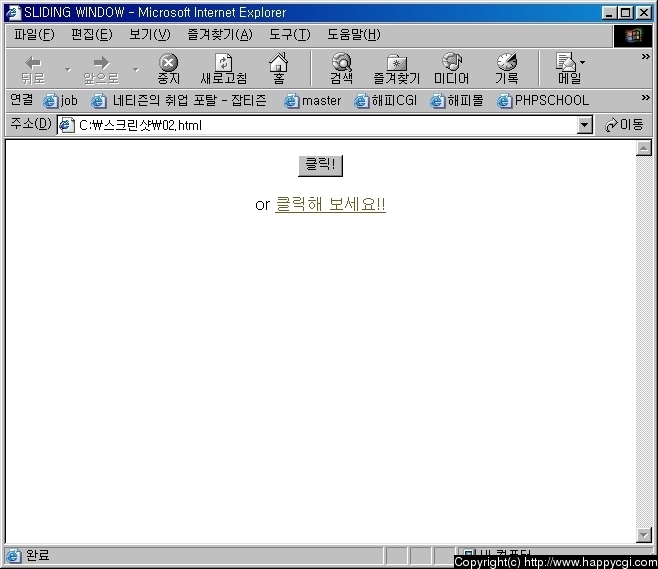The width and height of the screenshot is (658, 569).
Task: Open the 파일(F) menu
Action: [x=34, y=34]
